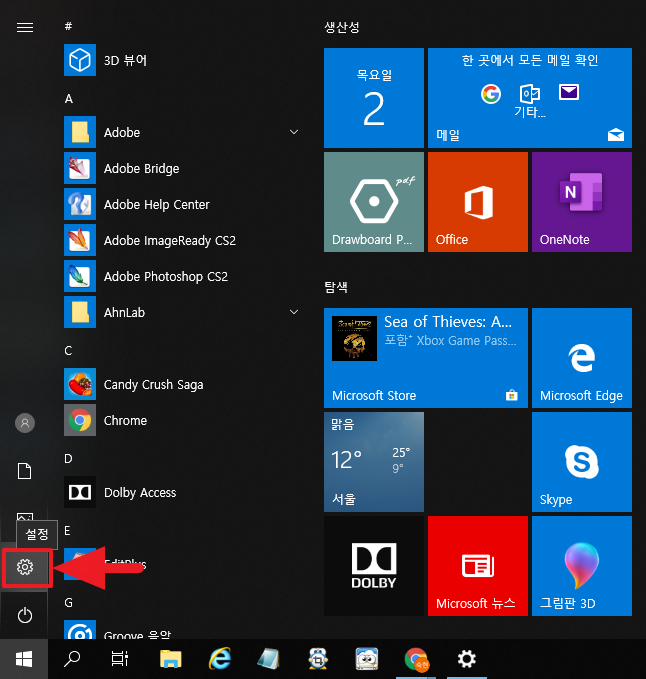The width and height of the screenshot is (646, 679).
Task: Open the AhnLab folder entry
Action: coord(182,312)
